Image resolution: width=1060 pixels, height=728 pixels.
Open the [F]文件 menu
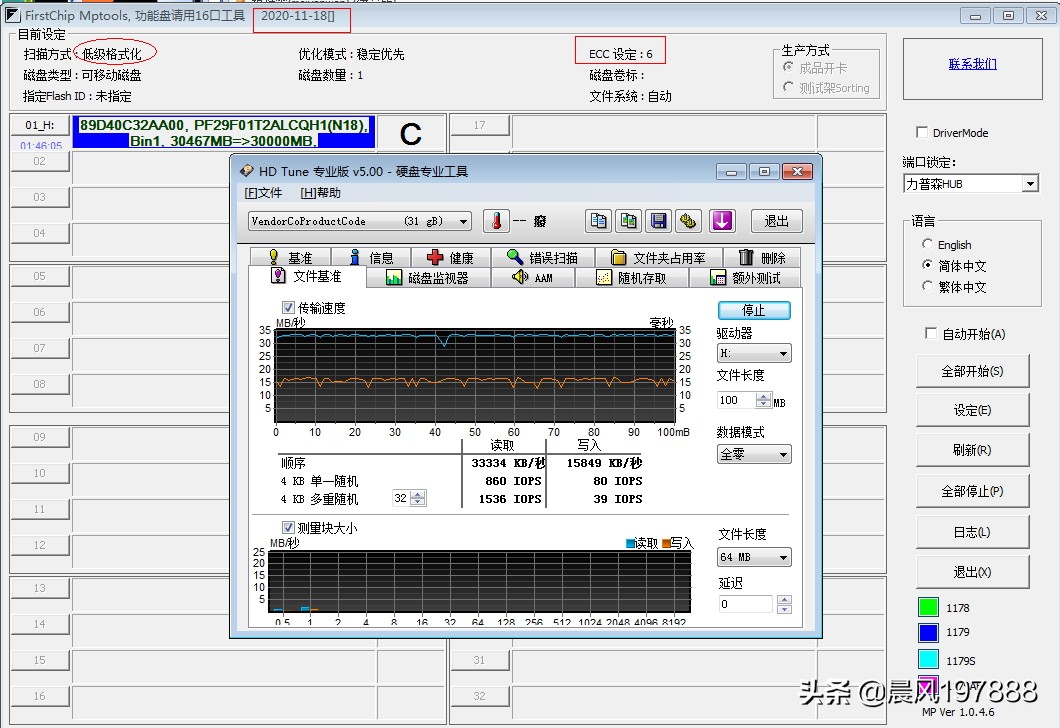[263, 193]
